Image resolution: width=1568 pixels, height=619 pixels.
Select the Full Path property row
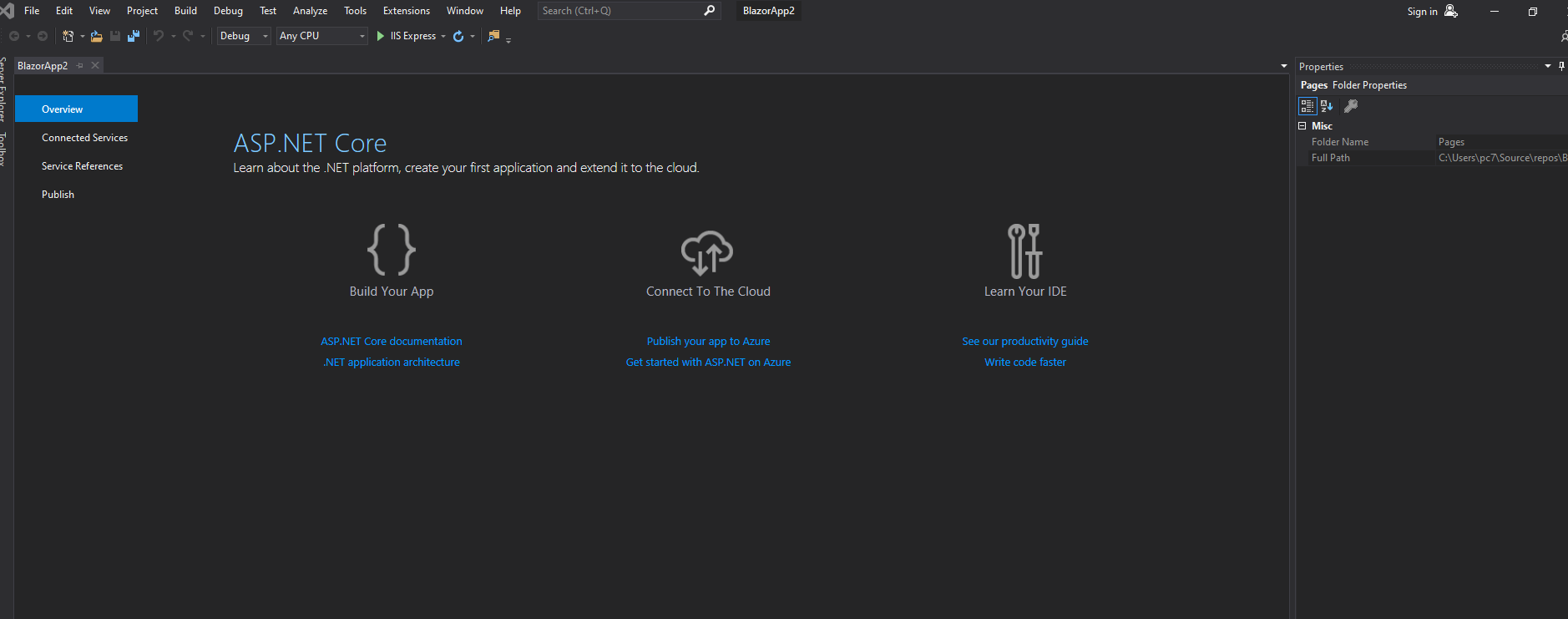tap(1432, 158)
